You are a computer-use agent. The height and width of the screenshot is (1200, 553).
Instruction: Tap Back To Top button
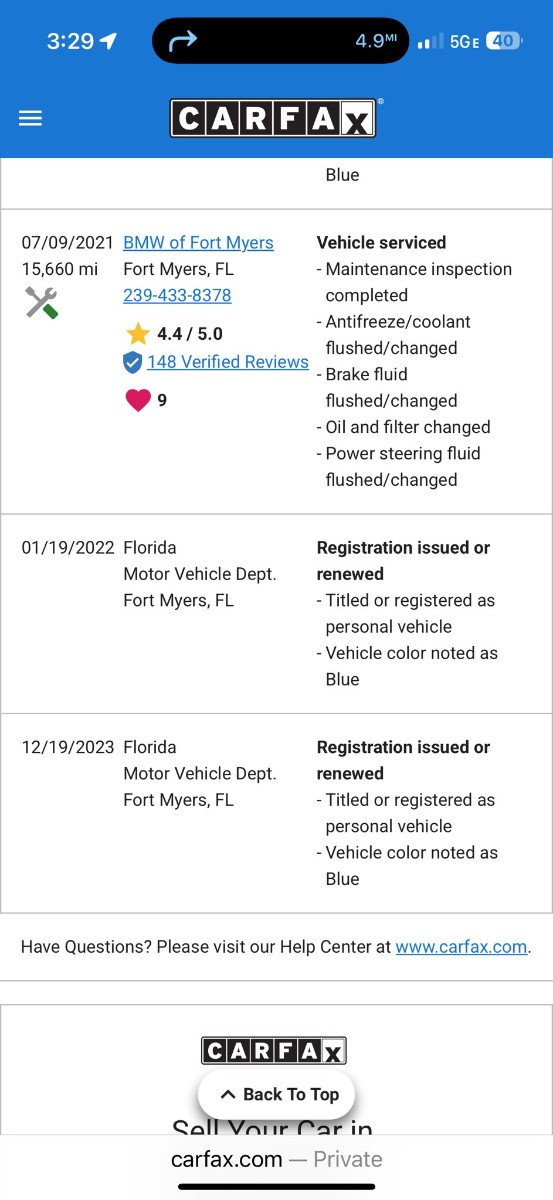pyautogui.click(x=276, y=1094)
